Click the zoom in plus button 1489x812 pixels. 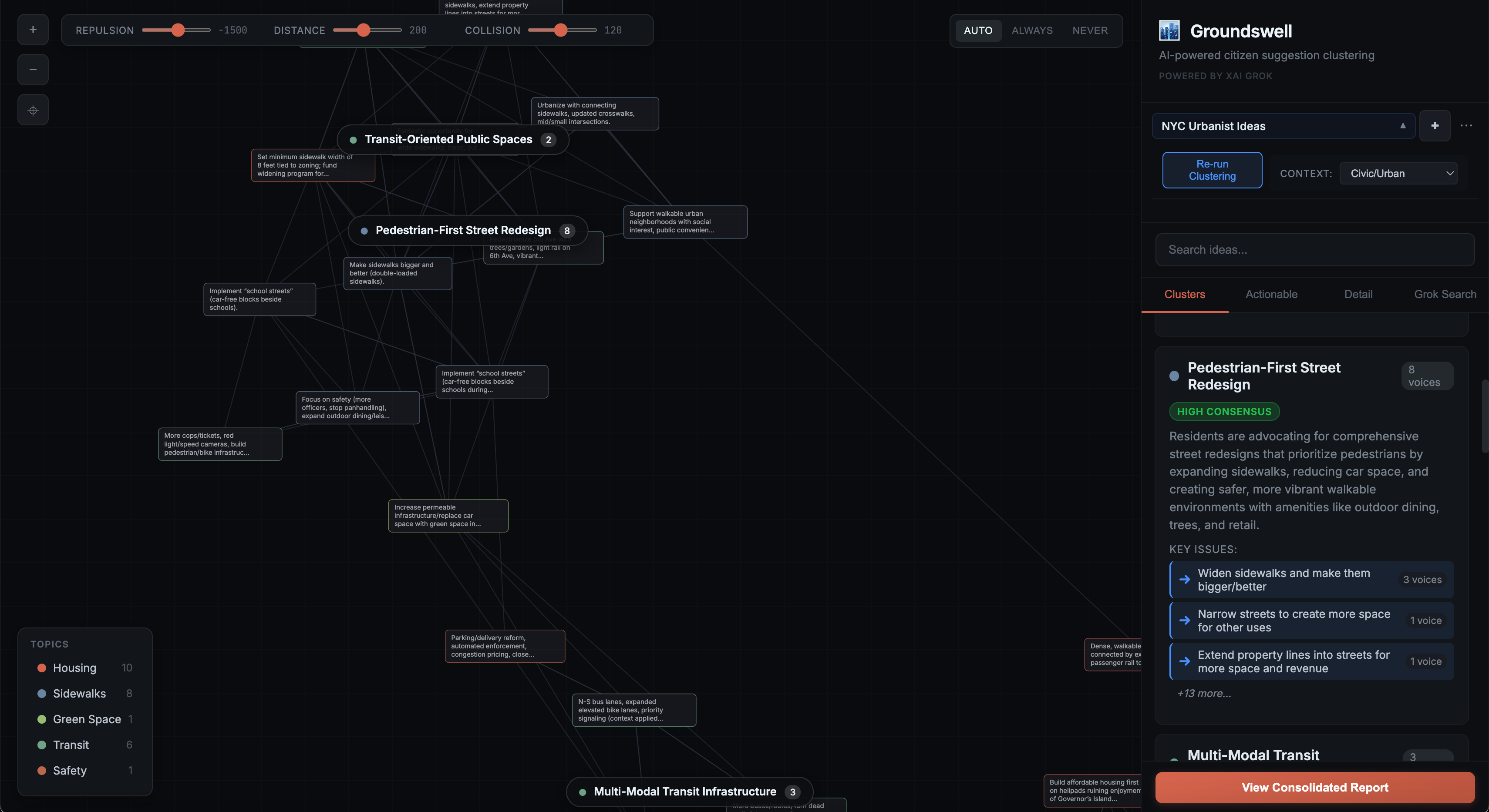33,30
